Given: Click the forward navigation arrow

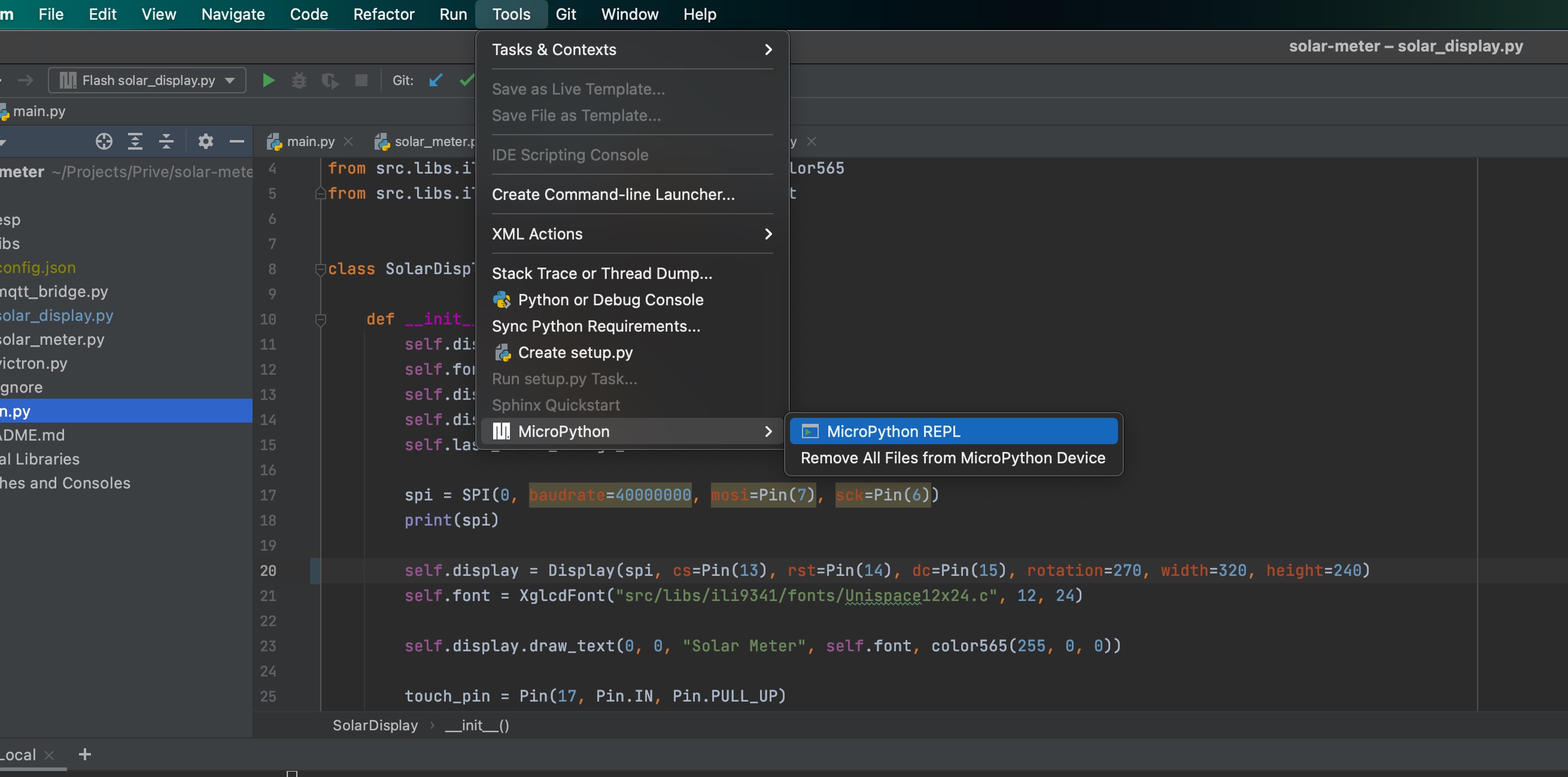Looking at the screenshot, I should tap(26, 80).
